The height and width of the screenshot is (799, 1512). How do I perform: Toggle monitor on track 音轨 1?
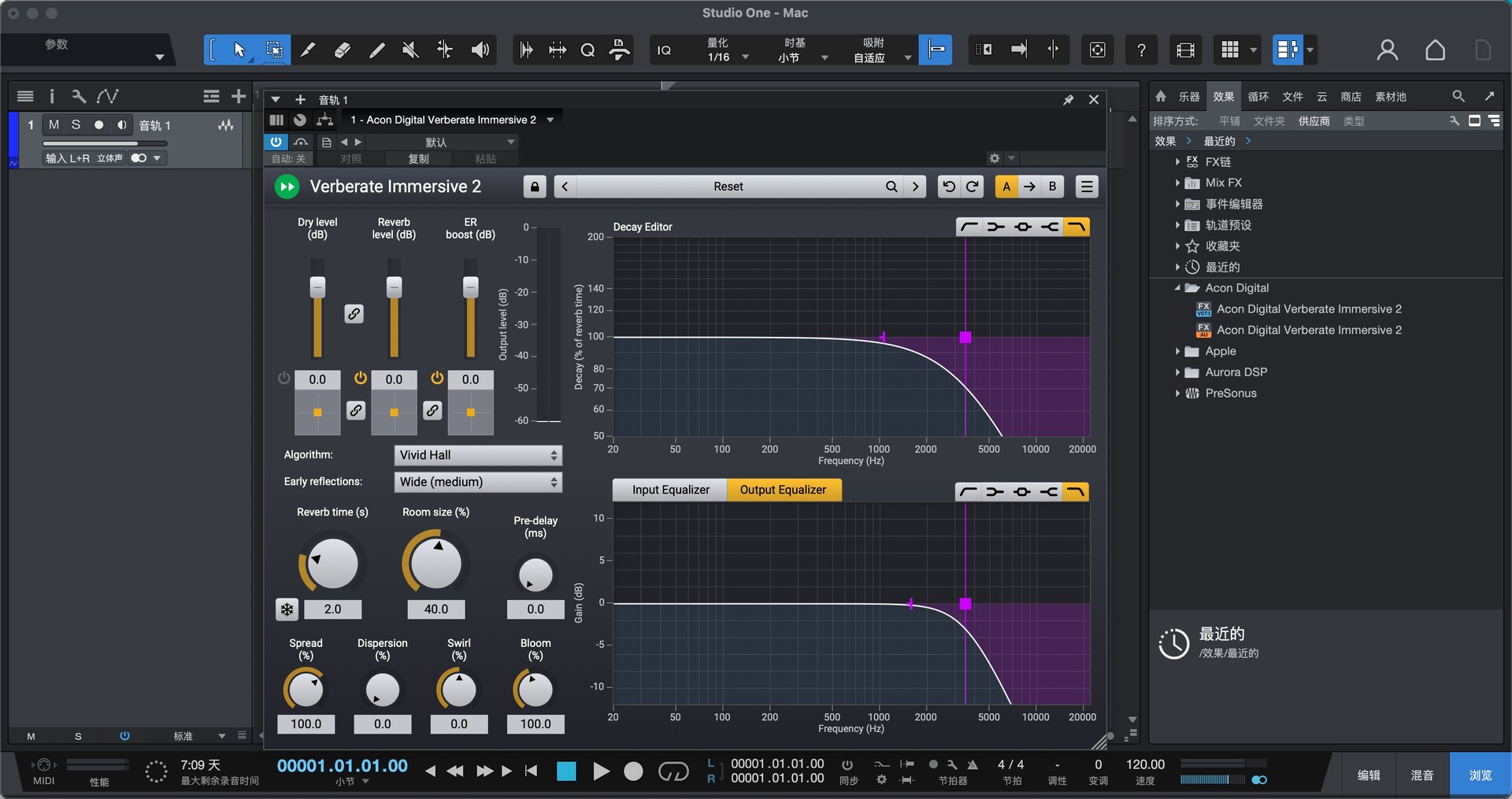tap(121, 125)
